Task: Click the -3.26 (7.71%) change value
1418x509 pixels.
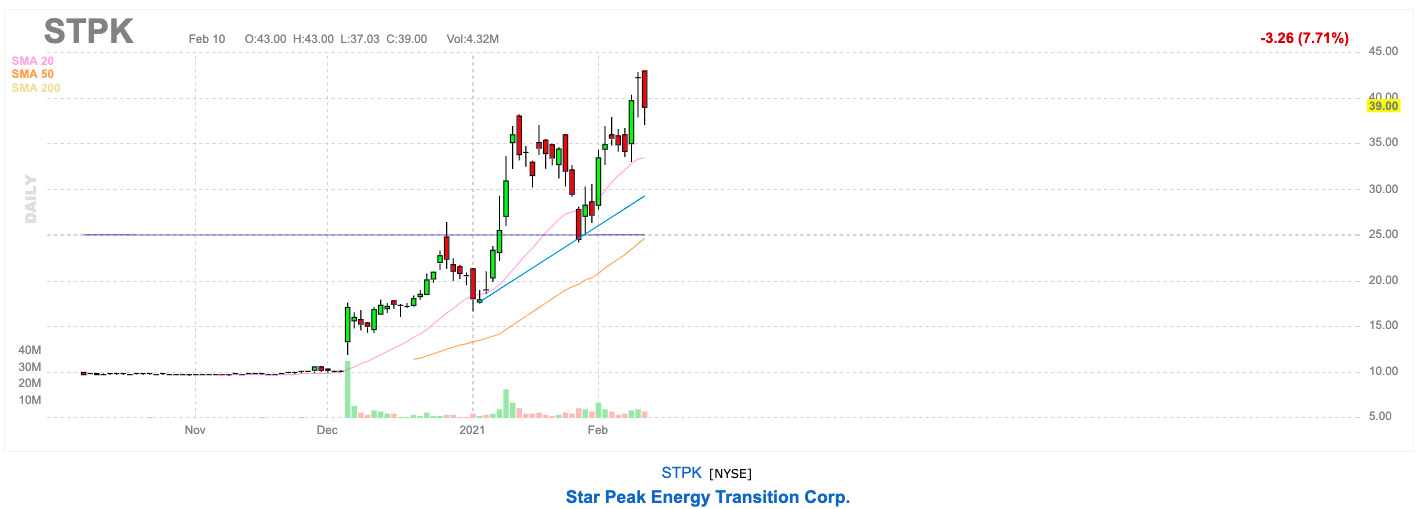Action: tap(1305, 38)
